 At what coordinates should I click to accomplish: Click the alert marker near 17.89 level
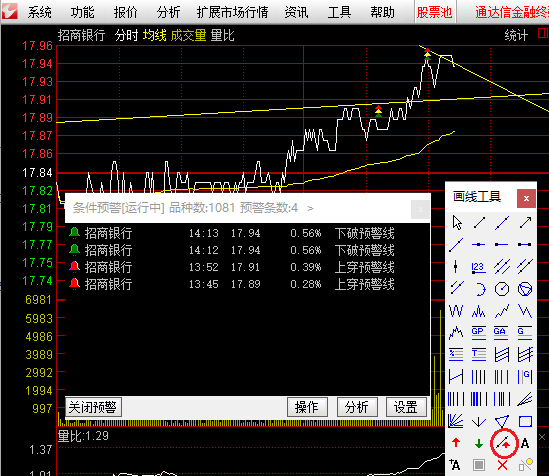tap(378, 111)
